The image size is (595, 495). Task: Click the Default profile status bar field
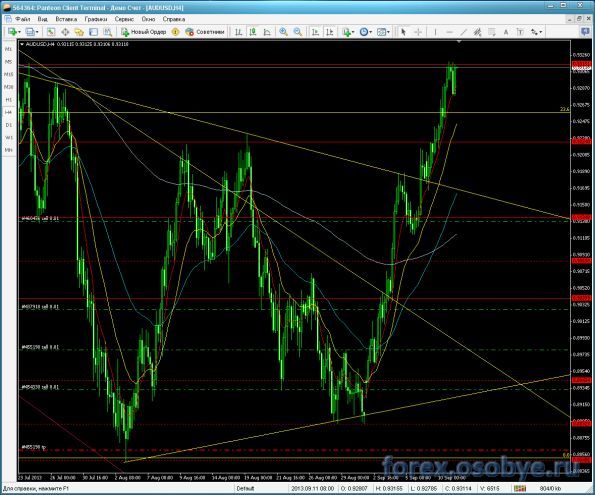[245, 489]
